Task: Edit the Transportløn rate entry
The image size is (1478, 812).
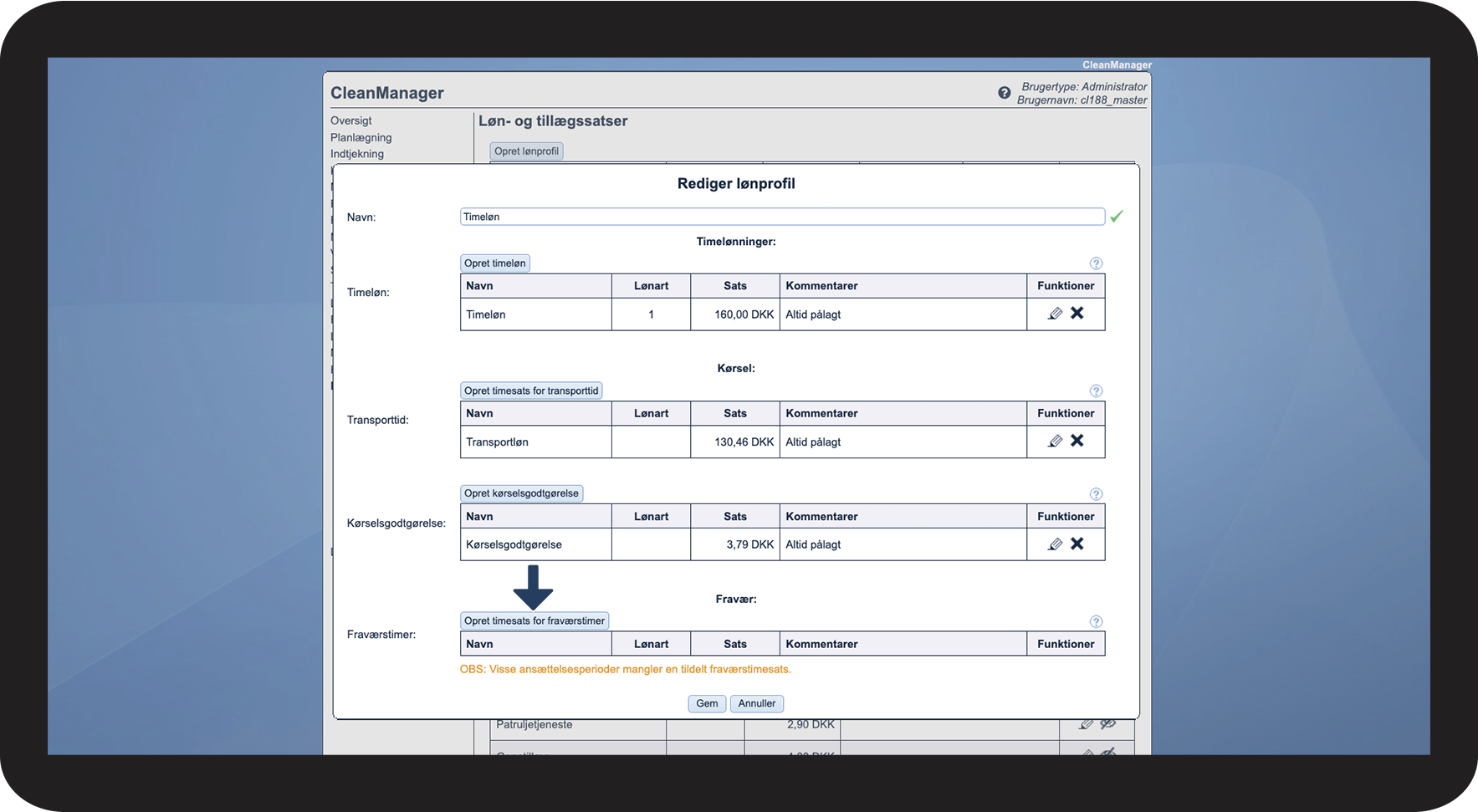Action: [x=1055, y=441]
